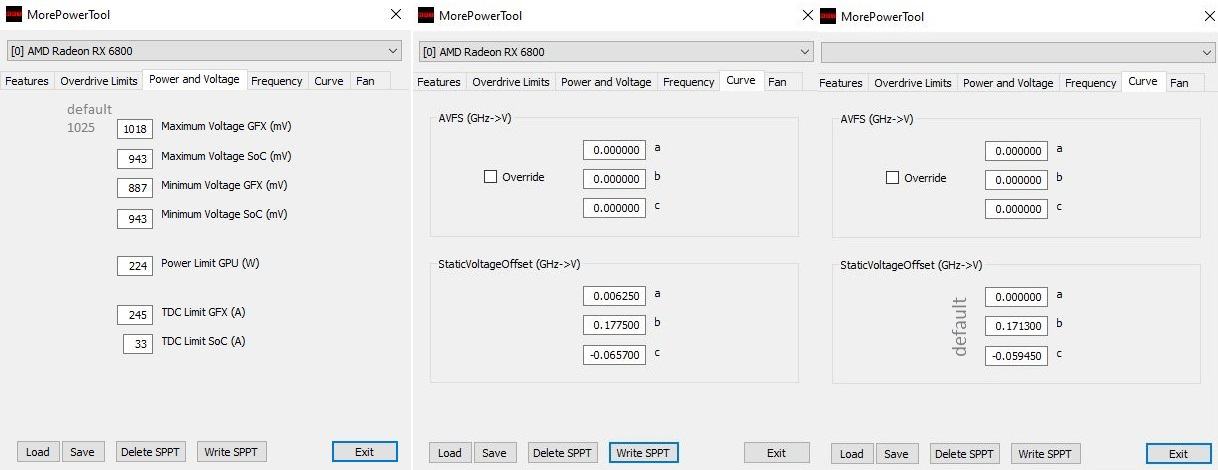Click Write SPPT in middle window
The image size is (1218, 470).
tap(644, 453)
